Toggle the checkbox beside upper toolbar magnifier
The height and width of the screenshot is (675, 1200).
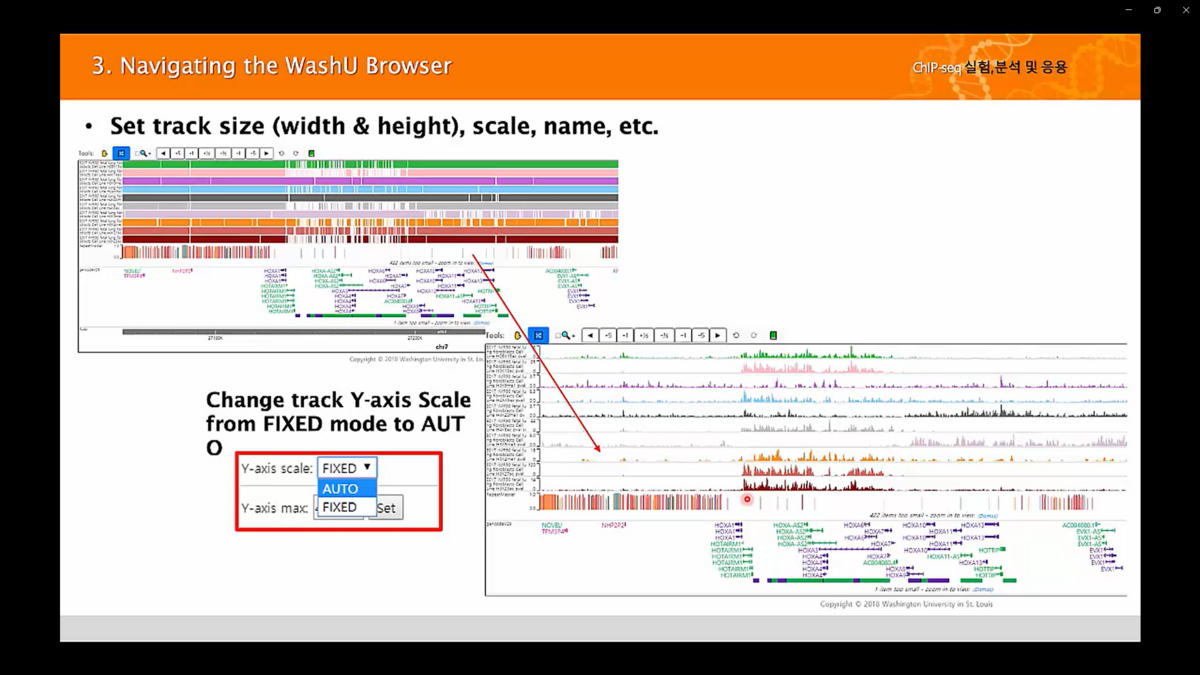point(137,154)
